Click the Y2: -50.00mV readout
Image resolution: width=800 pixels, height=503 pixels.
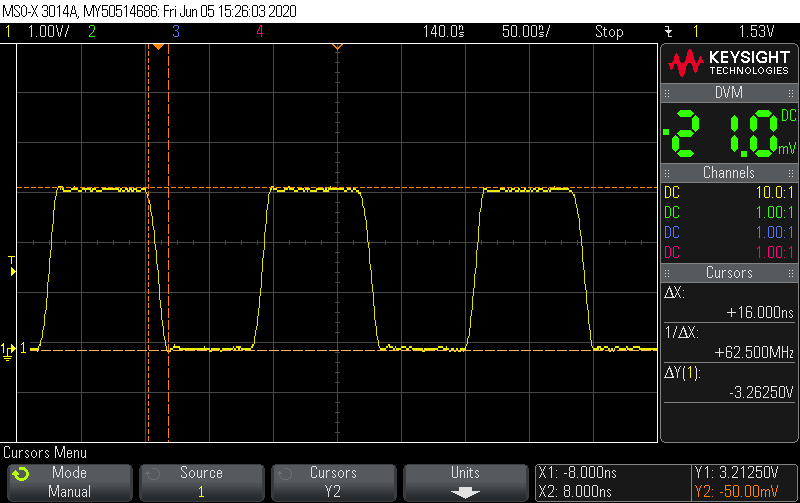(x=736, y=492)
